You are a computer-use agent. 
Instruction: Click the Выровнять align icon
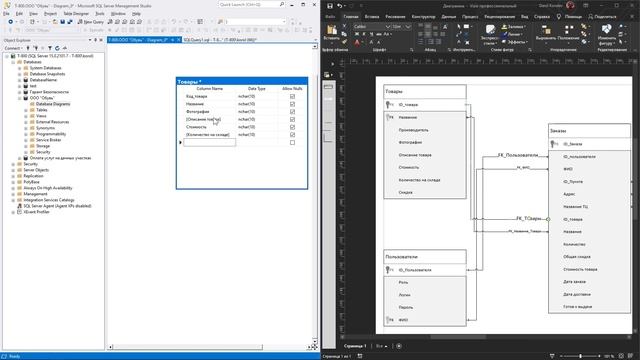click(546, 30)
